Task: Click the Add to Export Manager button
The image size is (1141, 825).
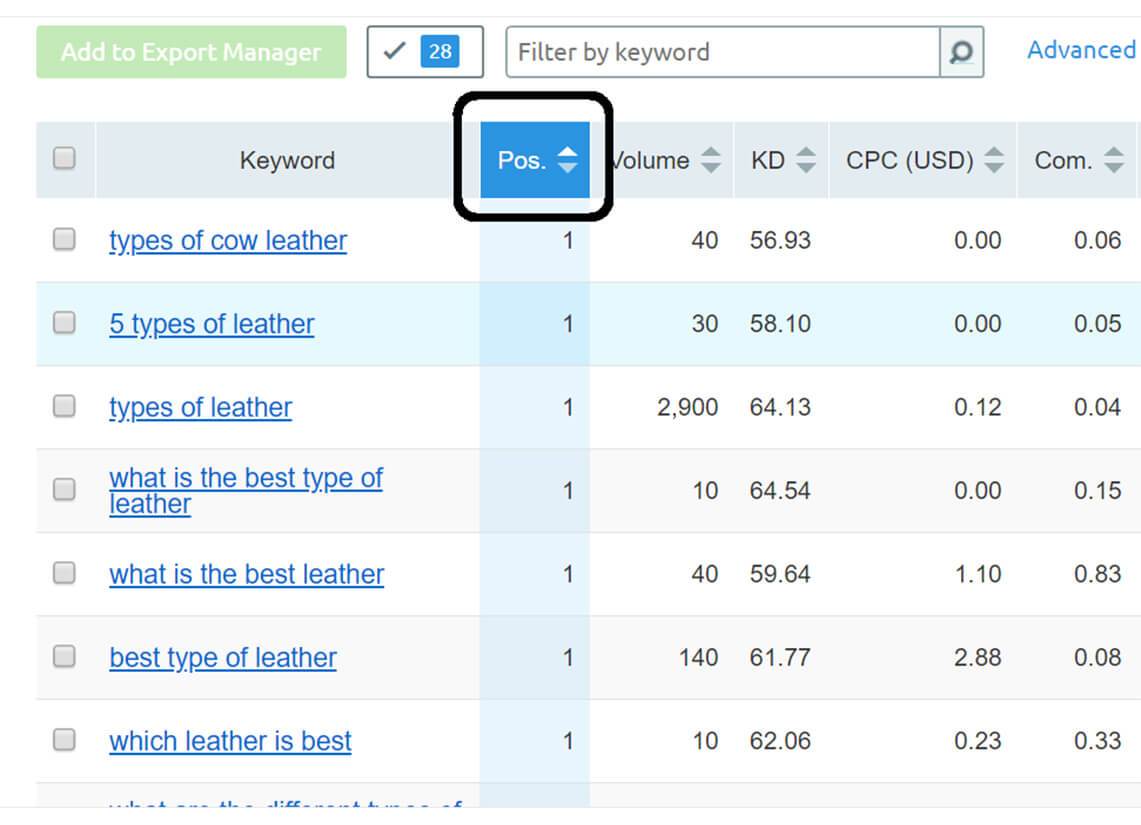Action: click(189, 52)
